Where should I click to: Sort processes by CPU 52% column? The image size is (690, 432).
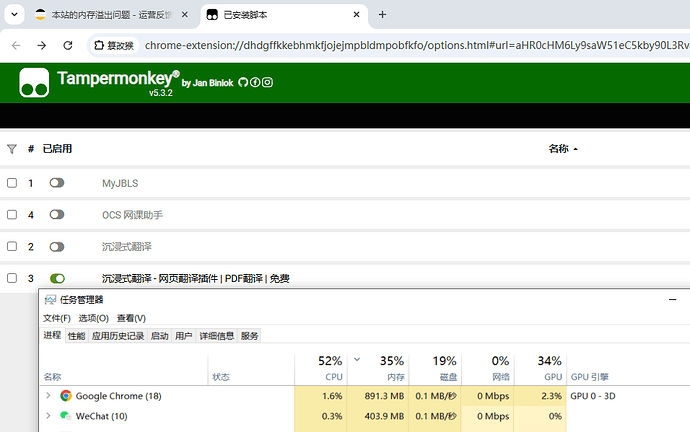(x=321, y=370)
